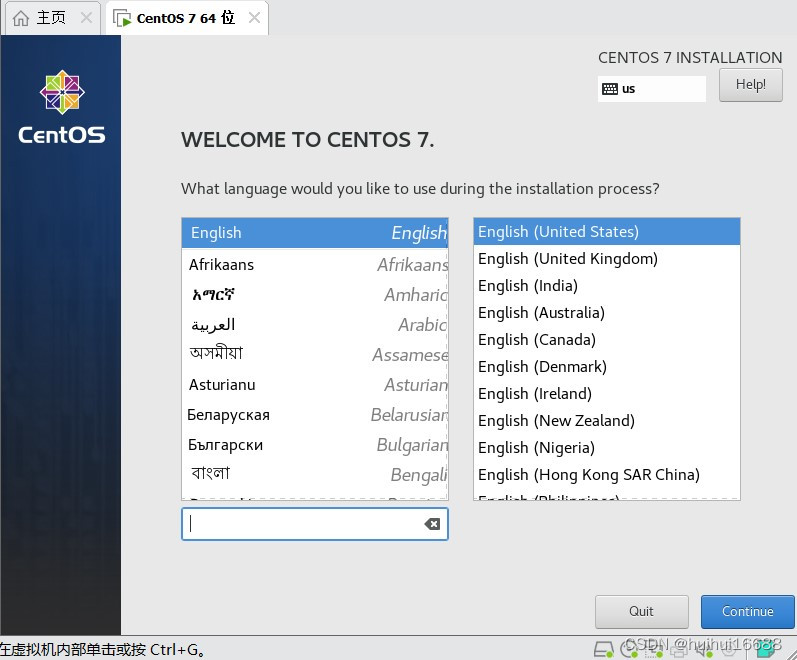Click the hard disk status icon
The height and width of the screenshot is (660, 797).
[x=604, y=649]
